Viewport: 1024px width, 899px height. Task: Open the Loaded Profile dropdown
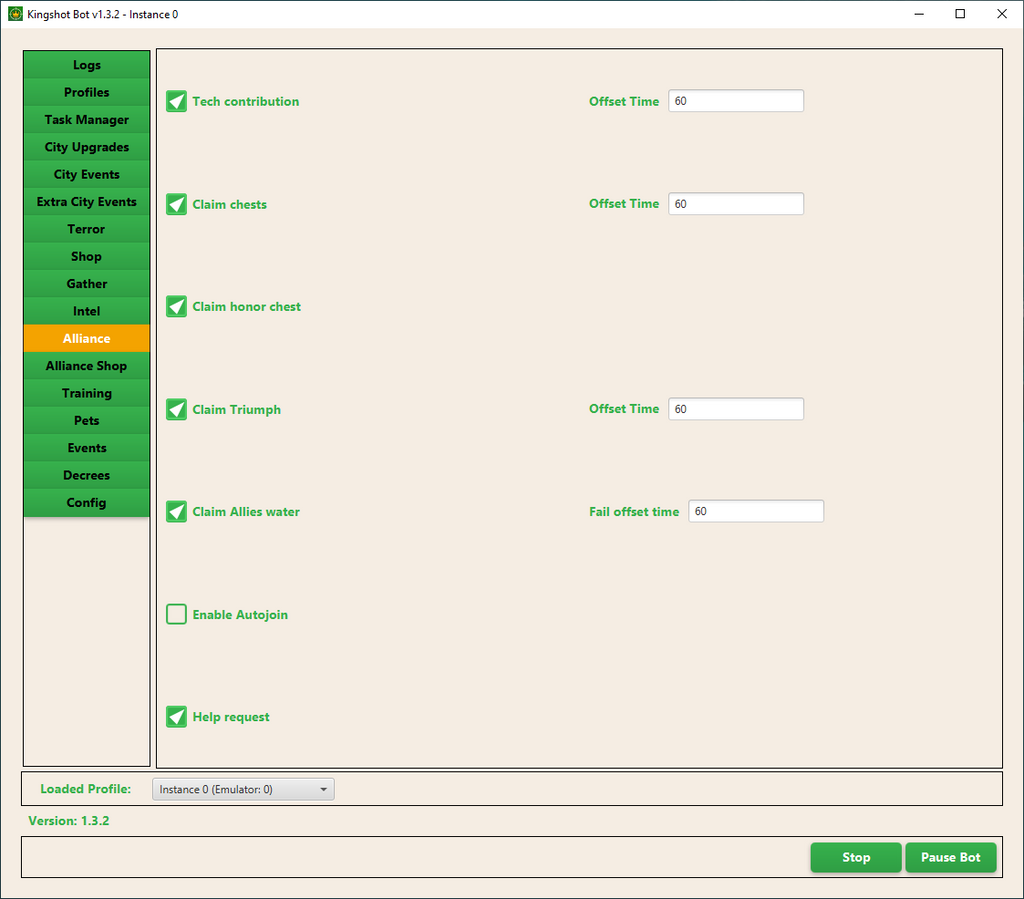tap(243, 789)
